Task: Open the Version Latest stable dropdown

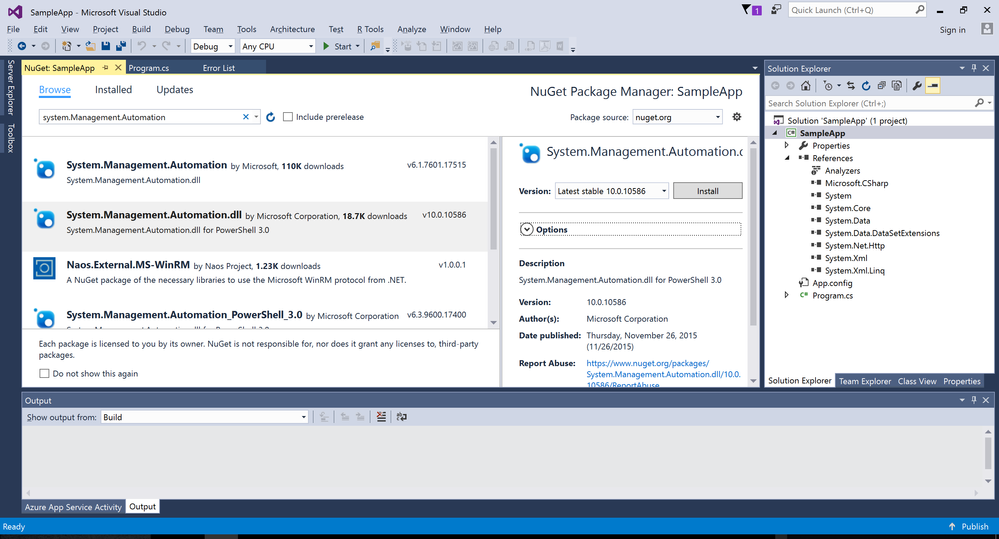Action: point(612,190)
